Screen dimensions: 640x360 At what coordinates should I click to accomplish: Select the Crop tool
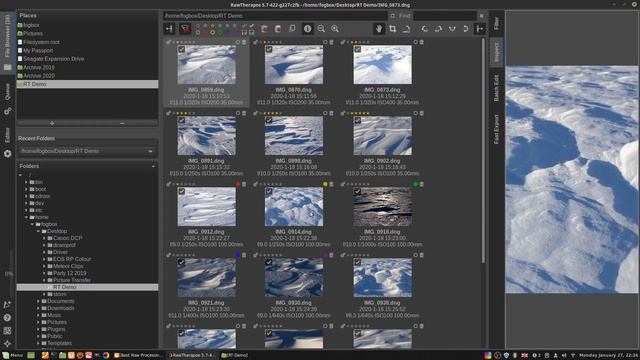pyautogui.click(x=393, y=29)
